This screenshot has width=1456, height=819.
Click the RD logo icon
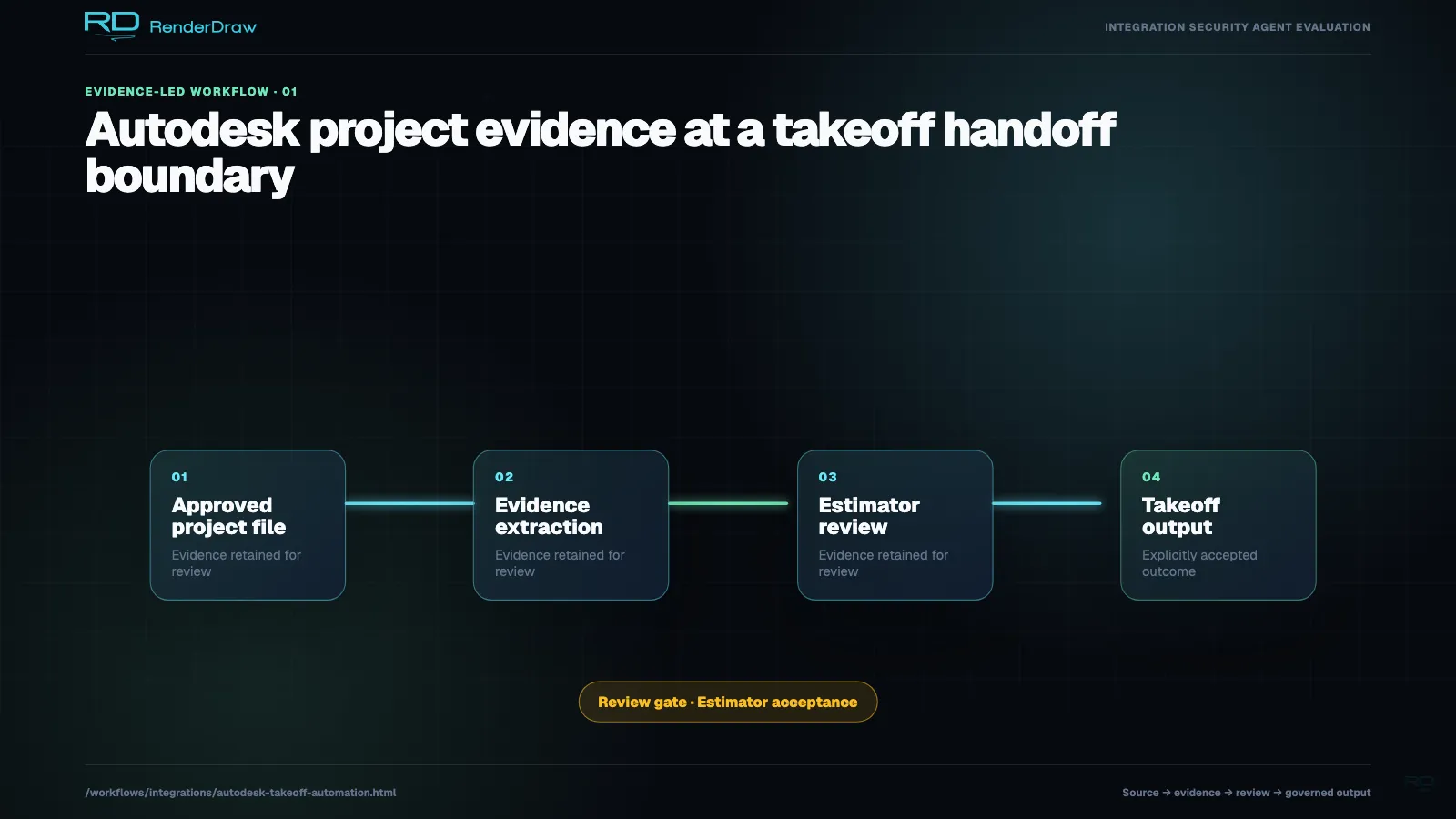pos(111,25)
